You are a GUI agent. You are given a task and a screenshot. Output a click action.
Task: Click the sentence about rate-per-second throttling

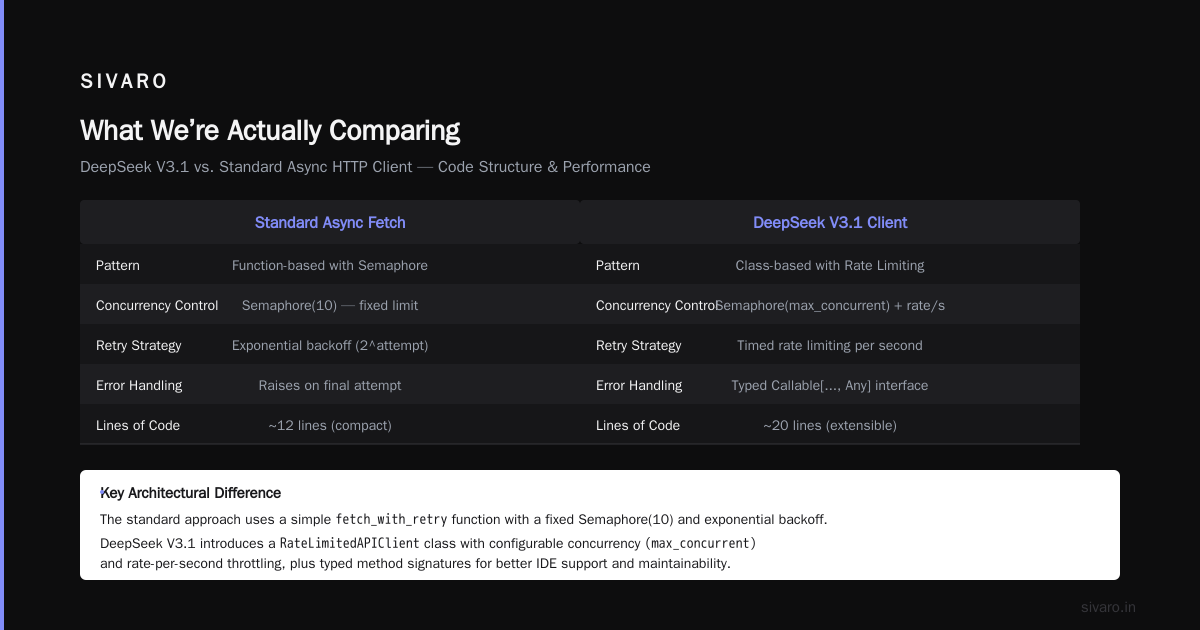pyautogui.click(x=415, y=563)
